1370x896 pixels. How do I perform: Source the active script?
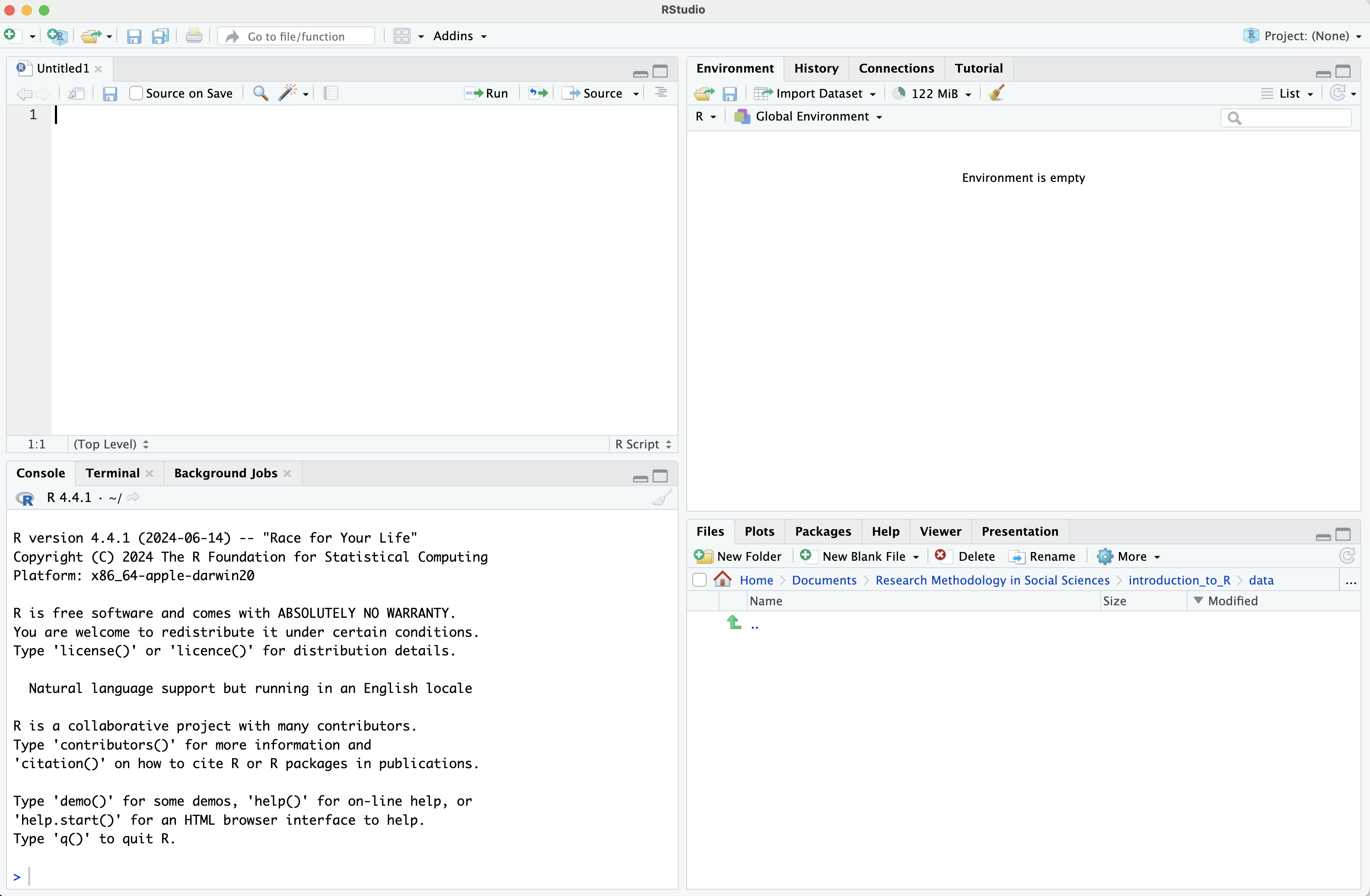click(x=593, y=93)
